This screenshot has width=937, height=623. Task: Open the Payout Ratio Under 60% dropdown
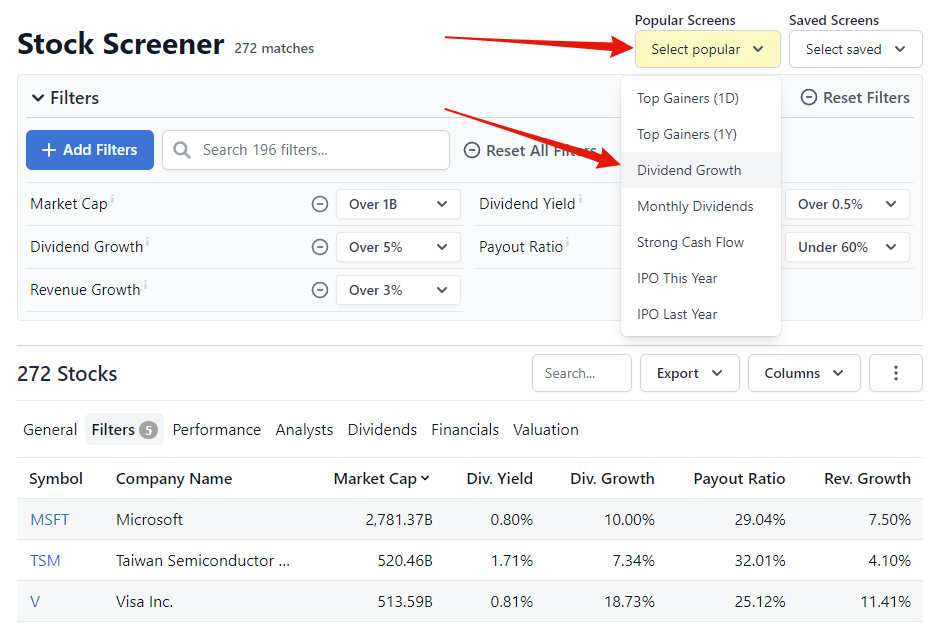click(846, 247)
